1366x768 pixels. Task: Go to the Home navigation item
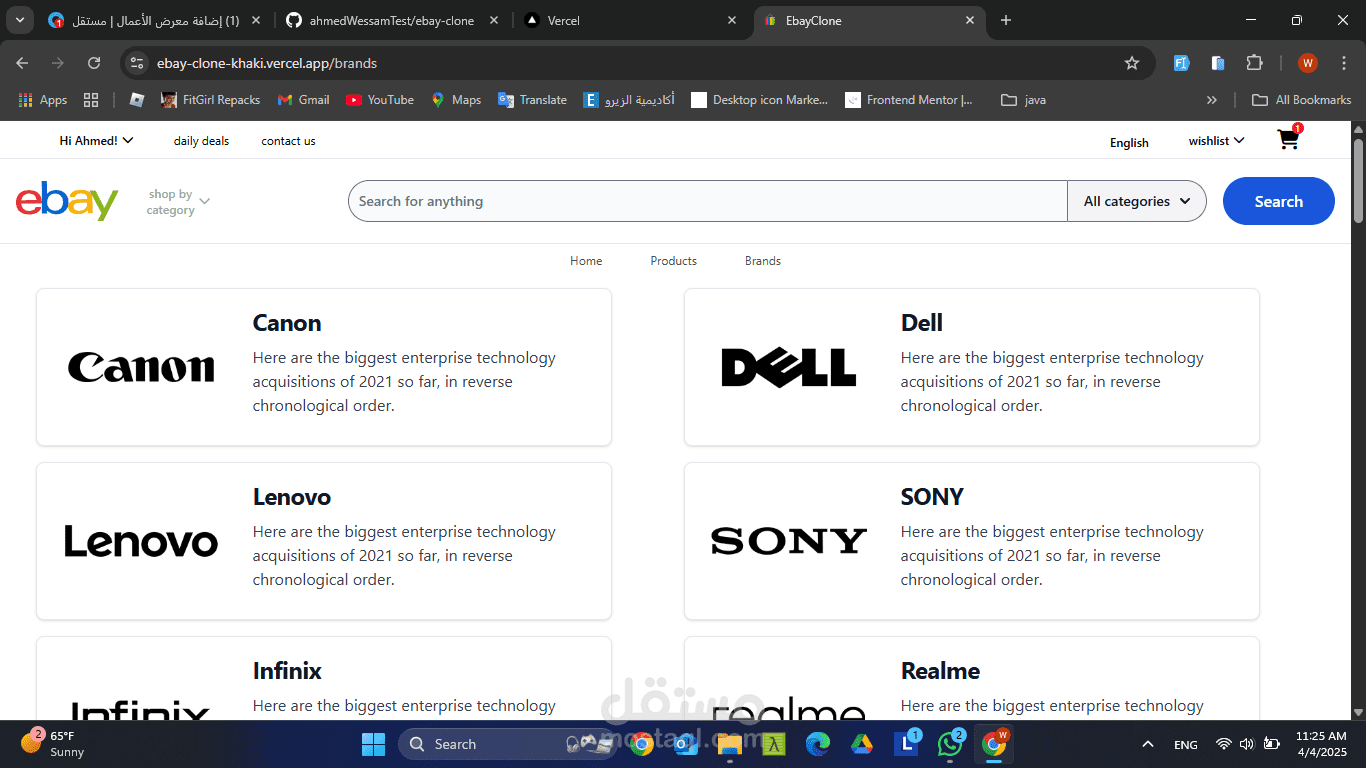[586, 261]
